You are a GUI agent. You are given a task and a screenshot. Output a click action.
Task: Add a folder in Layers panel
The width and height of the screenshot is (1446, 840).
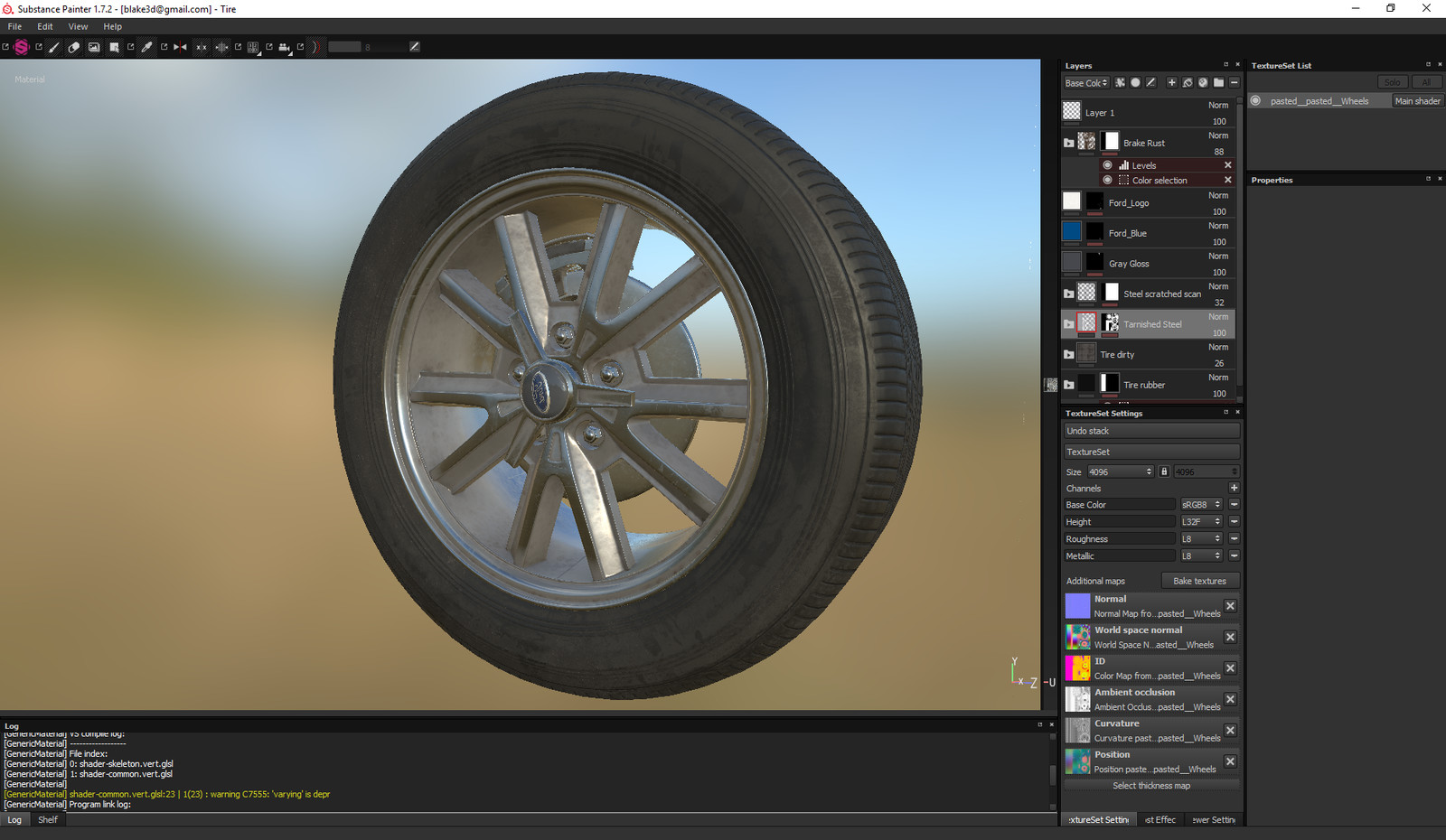[1218, 82]
